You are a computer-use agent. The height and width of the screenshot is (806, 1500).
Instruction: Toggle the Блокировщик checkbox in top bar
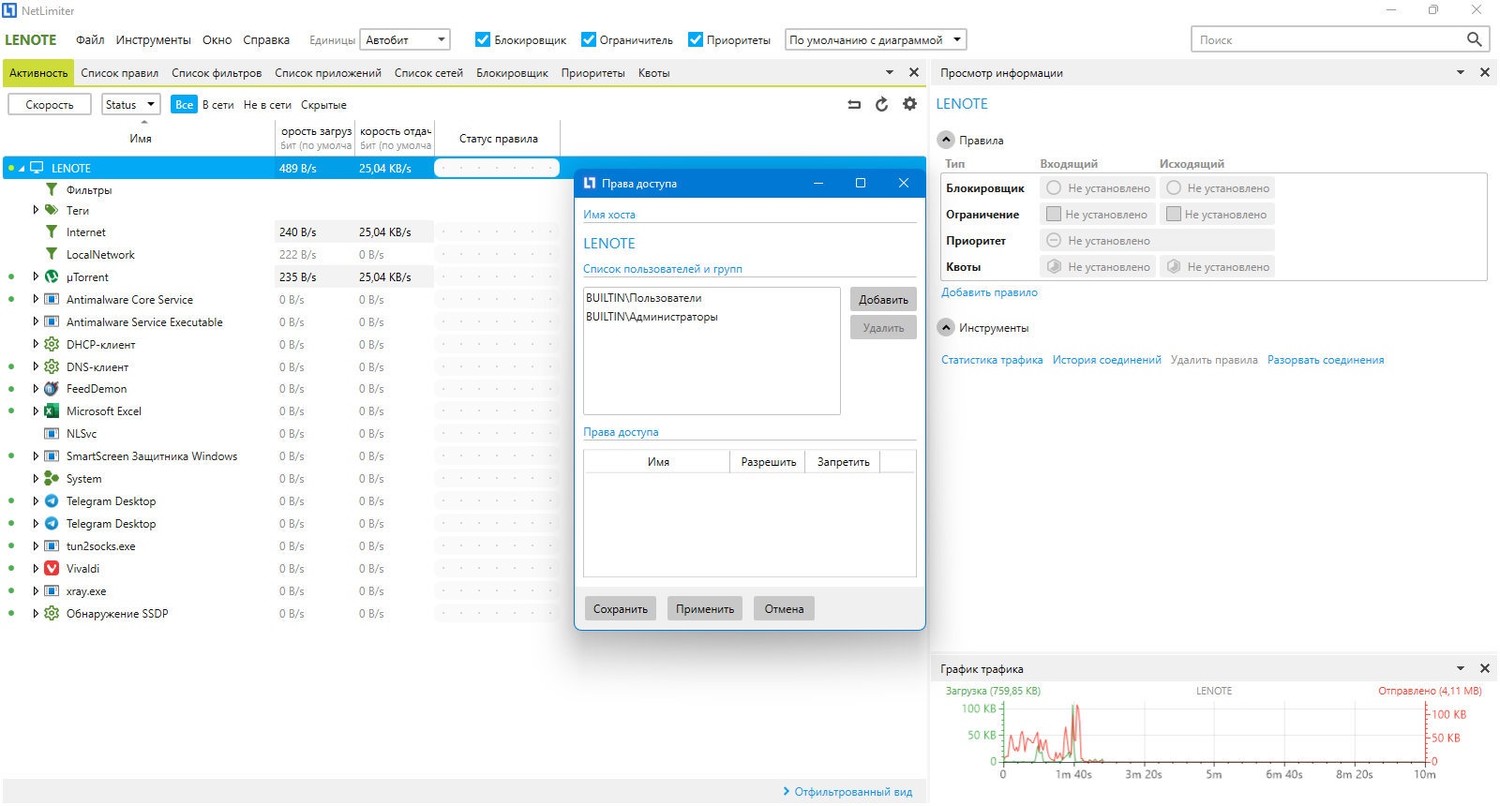pyautogui.click(x=483, y=40)
